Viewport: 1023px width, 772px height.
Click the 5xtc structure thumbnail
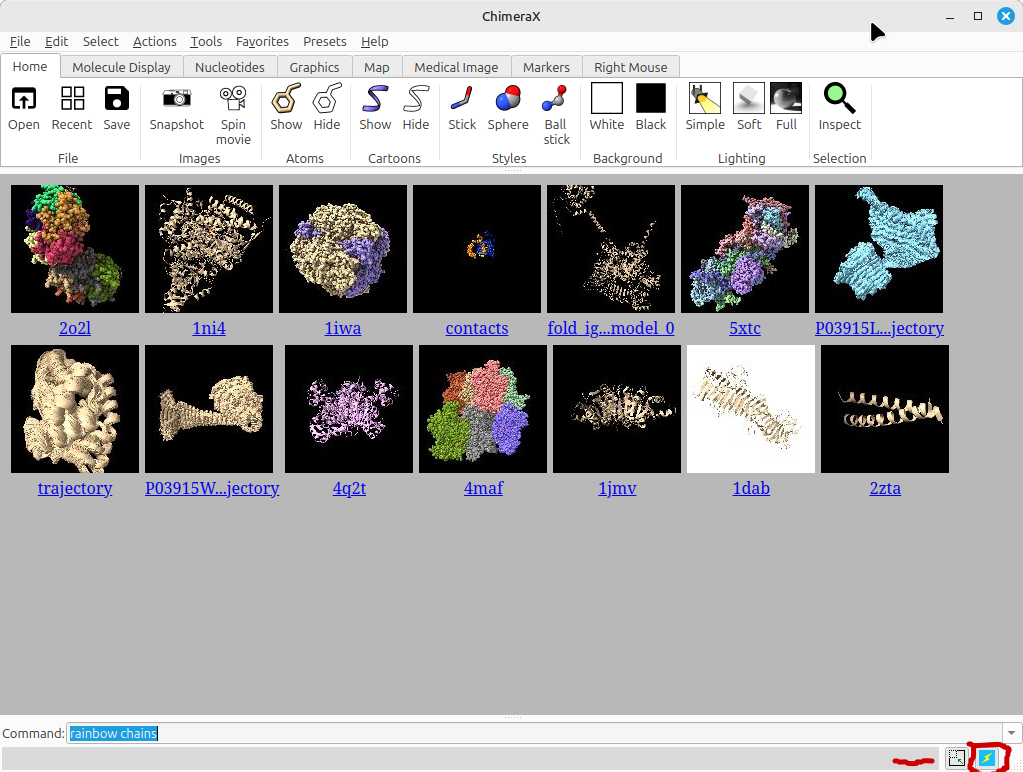[x=744, y=249]
